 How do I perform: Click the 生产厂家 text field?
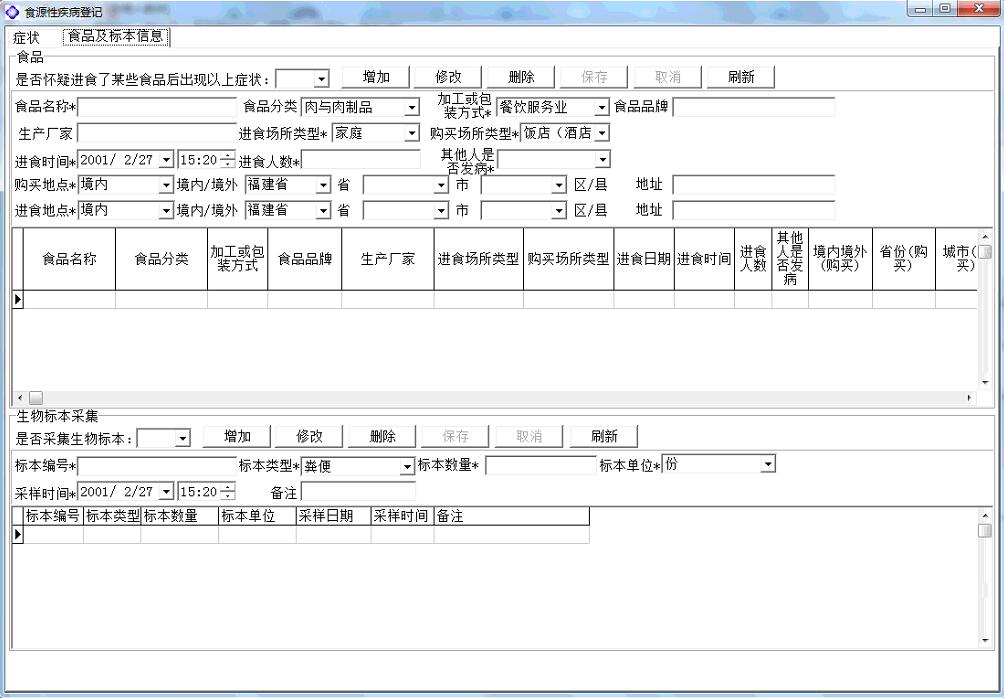[158, 133]
